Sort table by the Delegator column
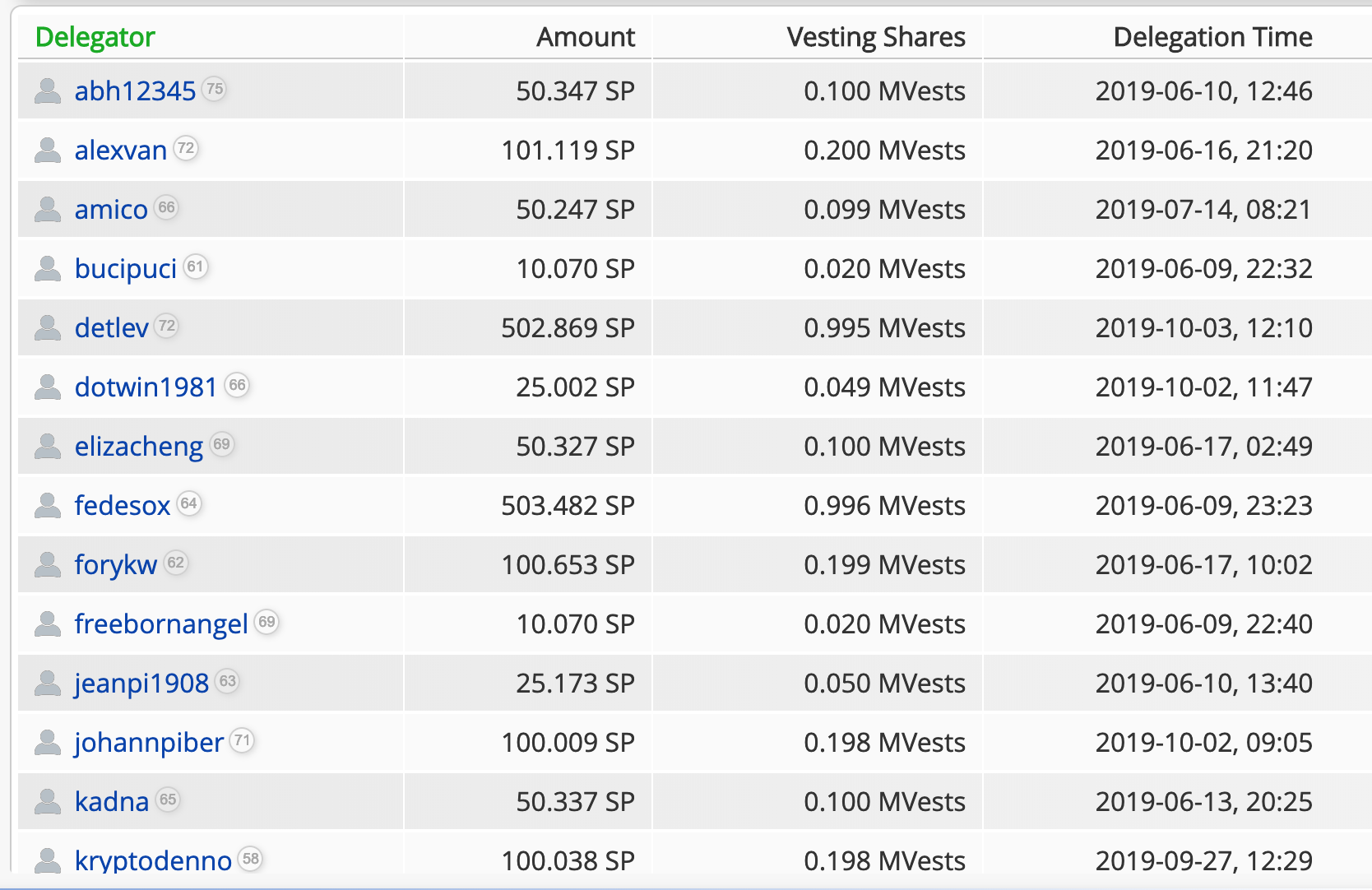1372x890 pixels. click(95, 37)
